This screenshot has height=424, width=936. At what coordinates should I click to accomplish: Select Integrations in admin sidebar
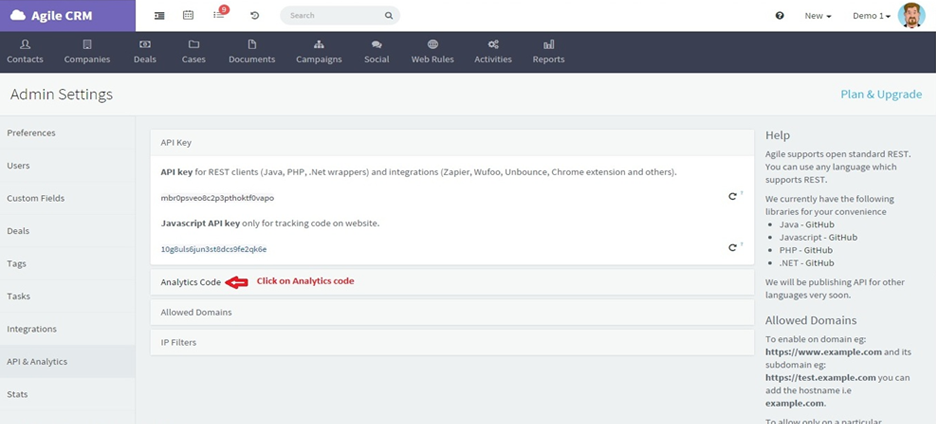tap(67, 329)
